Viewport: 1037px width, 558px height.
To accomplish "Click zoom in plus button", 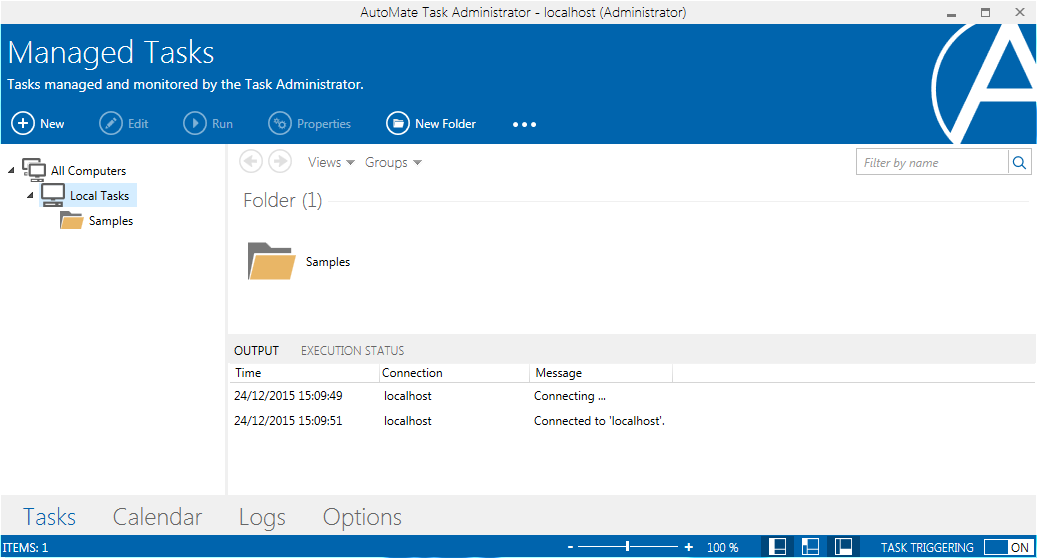I will point(688,547).
